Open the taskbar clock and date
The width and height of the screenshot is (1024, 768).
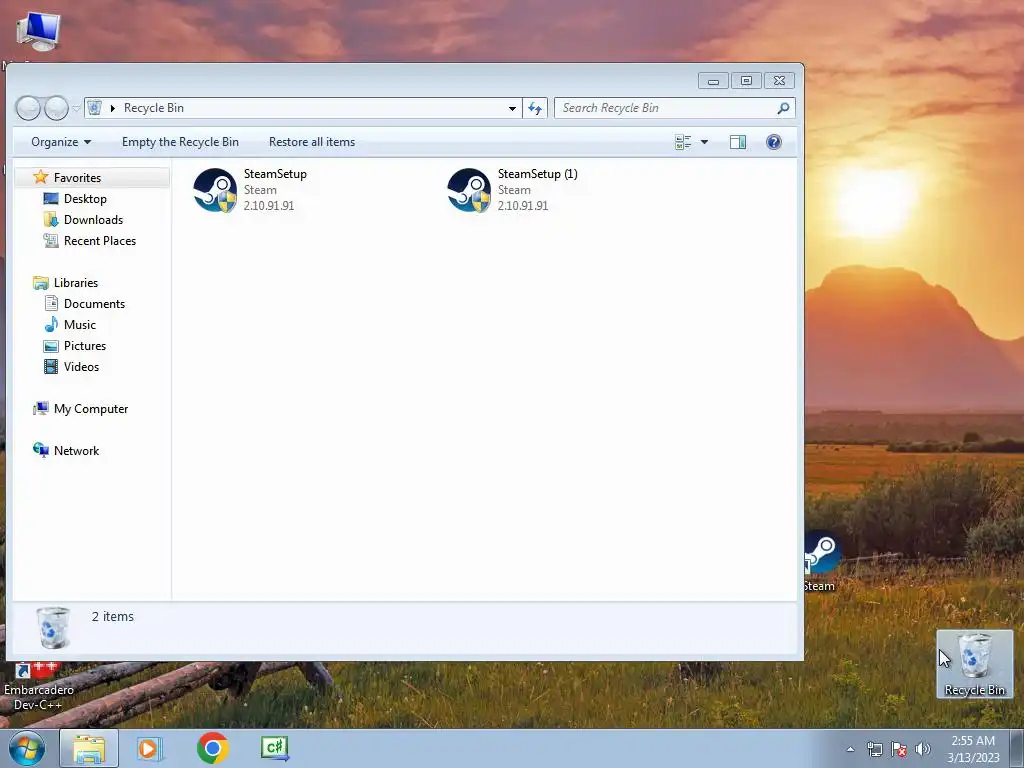[973, 749]
